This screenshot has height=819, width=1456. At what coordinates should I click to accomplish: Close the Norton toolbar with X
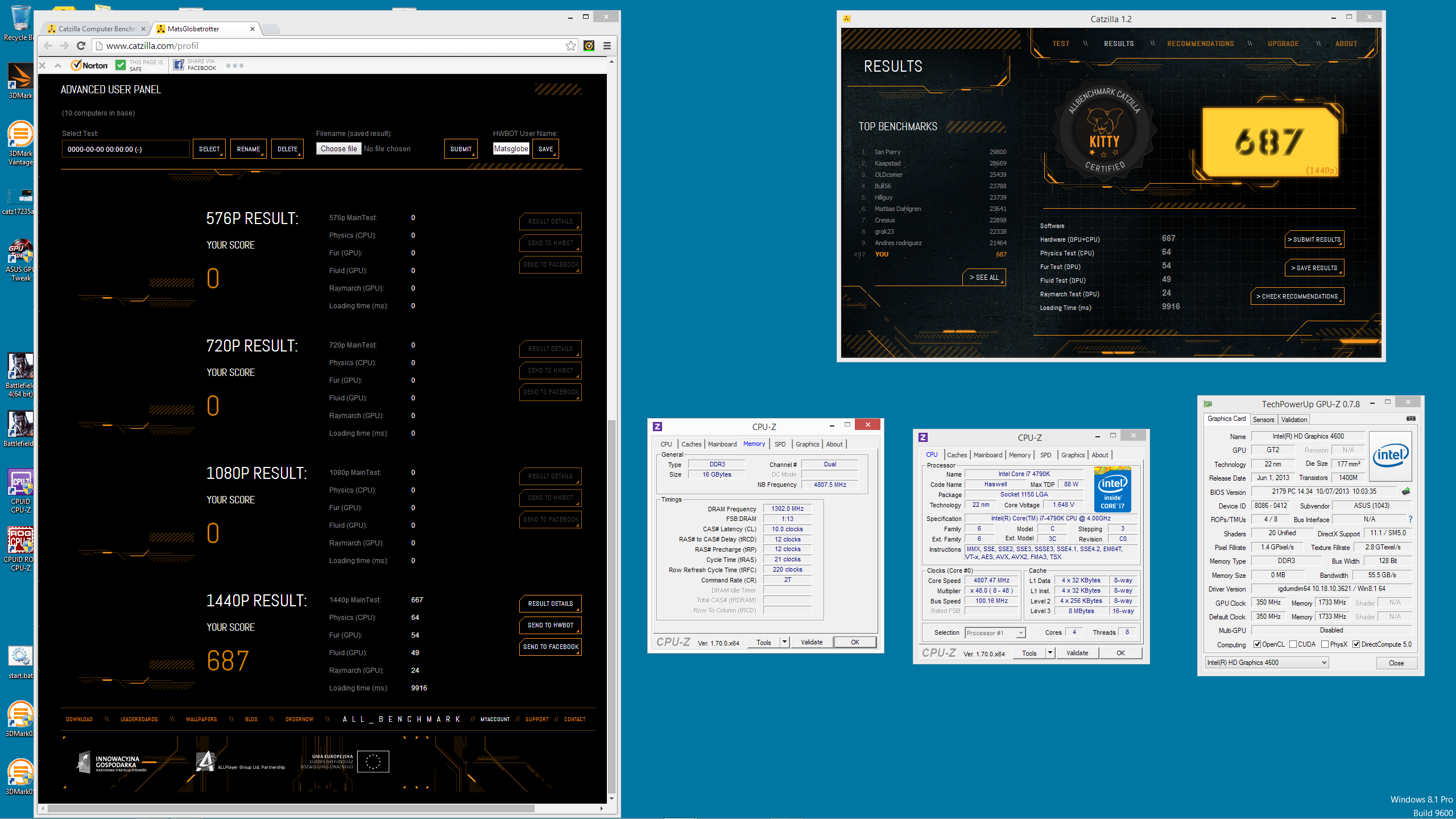point(42,65)
